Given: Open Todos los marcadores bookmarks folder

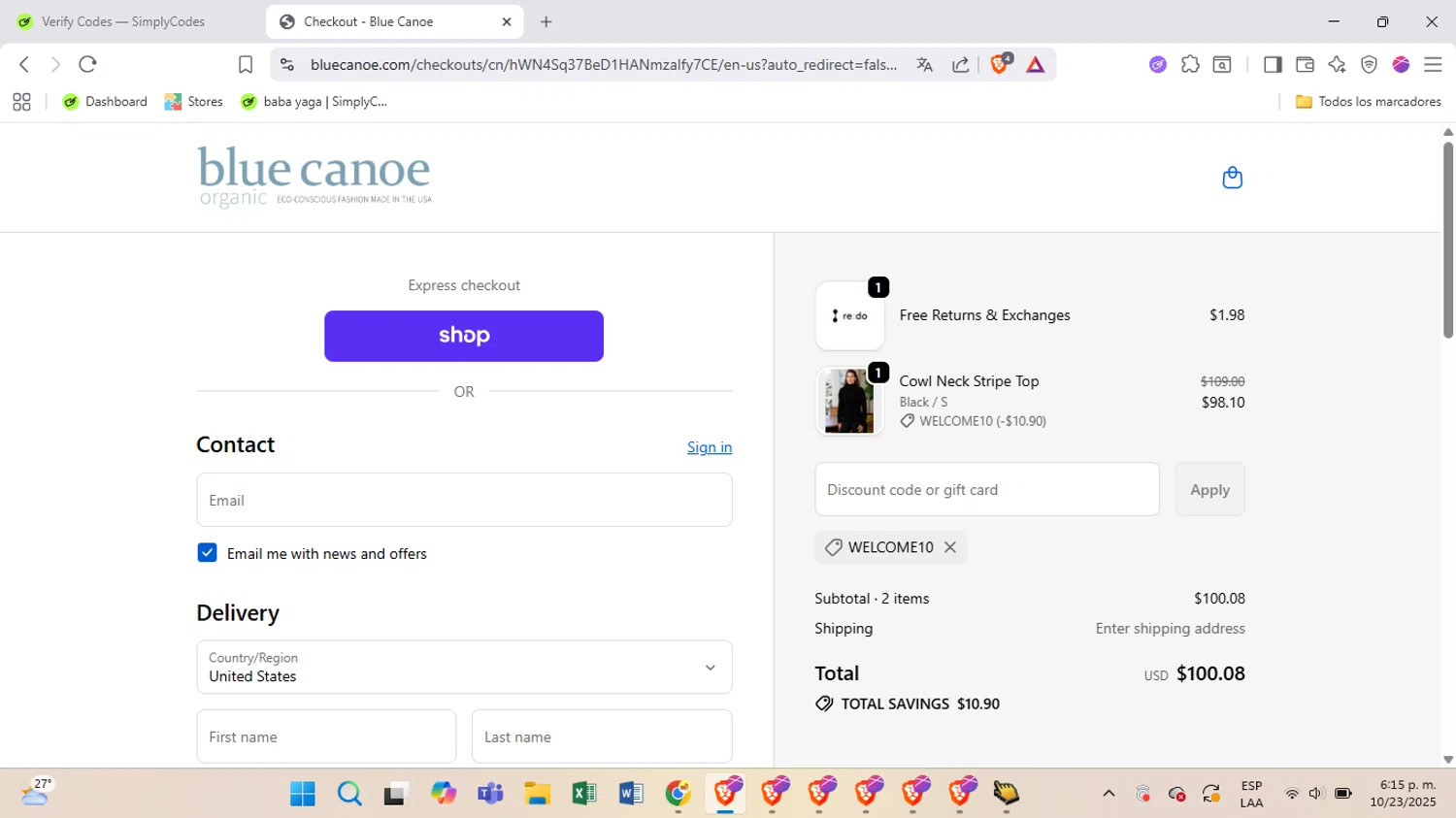Looking at the screenshot, I should [x=1369, y=102].
